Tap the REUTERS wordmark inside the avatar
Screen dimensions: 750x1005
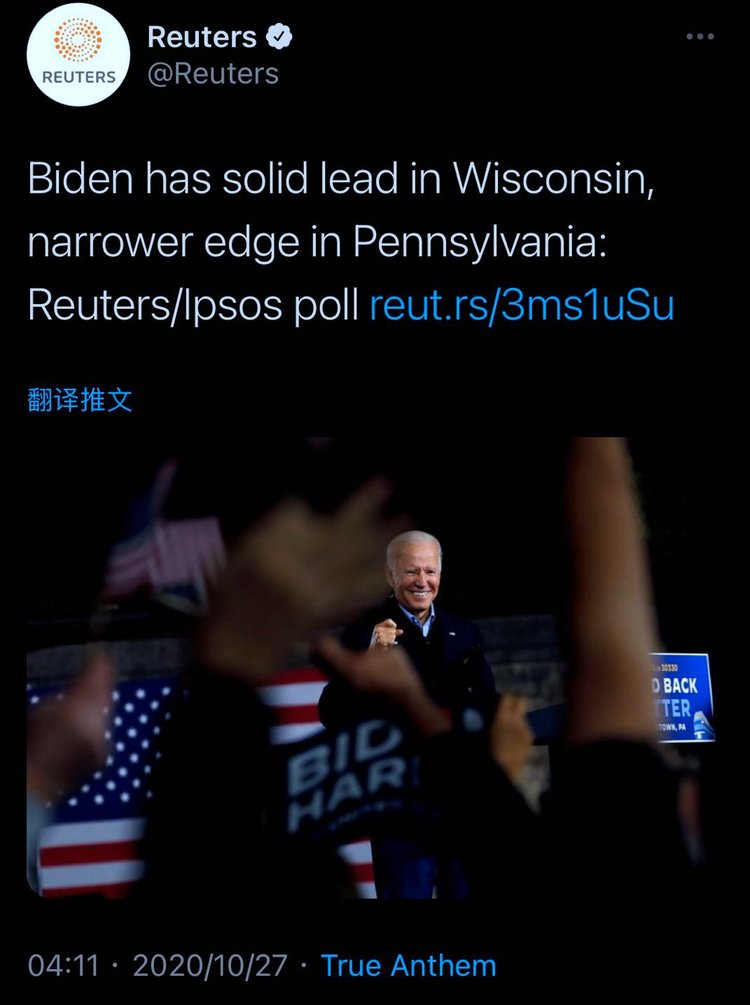(x=78, y=77)
